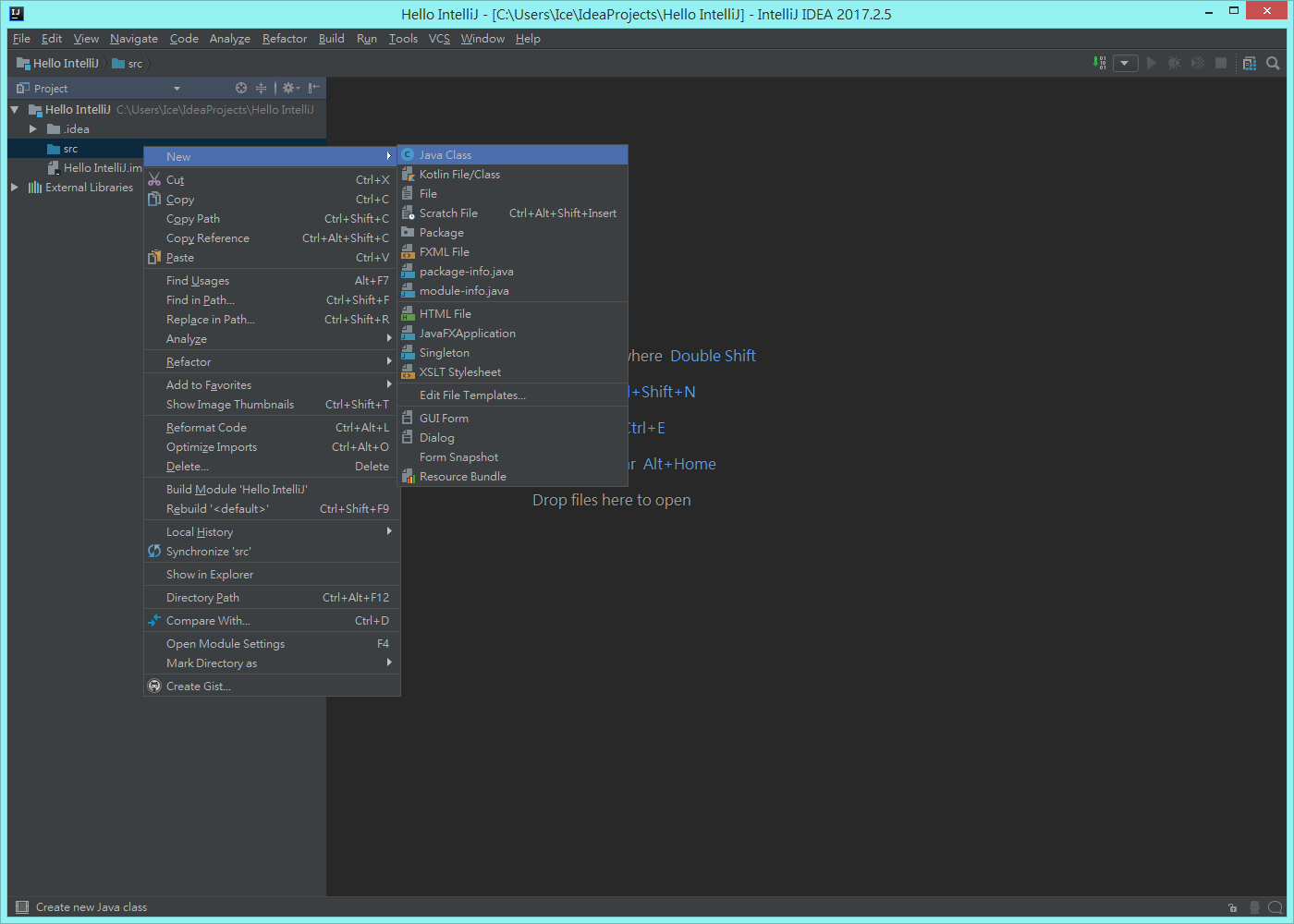Screen dimensions: 1294x924
Task: Choose Kotlin File/Class from New submenu
Action: tap(513, 174)
